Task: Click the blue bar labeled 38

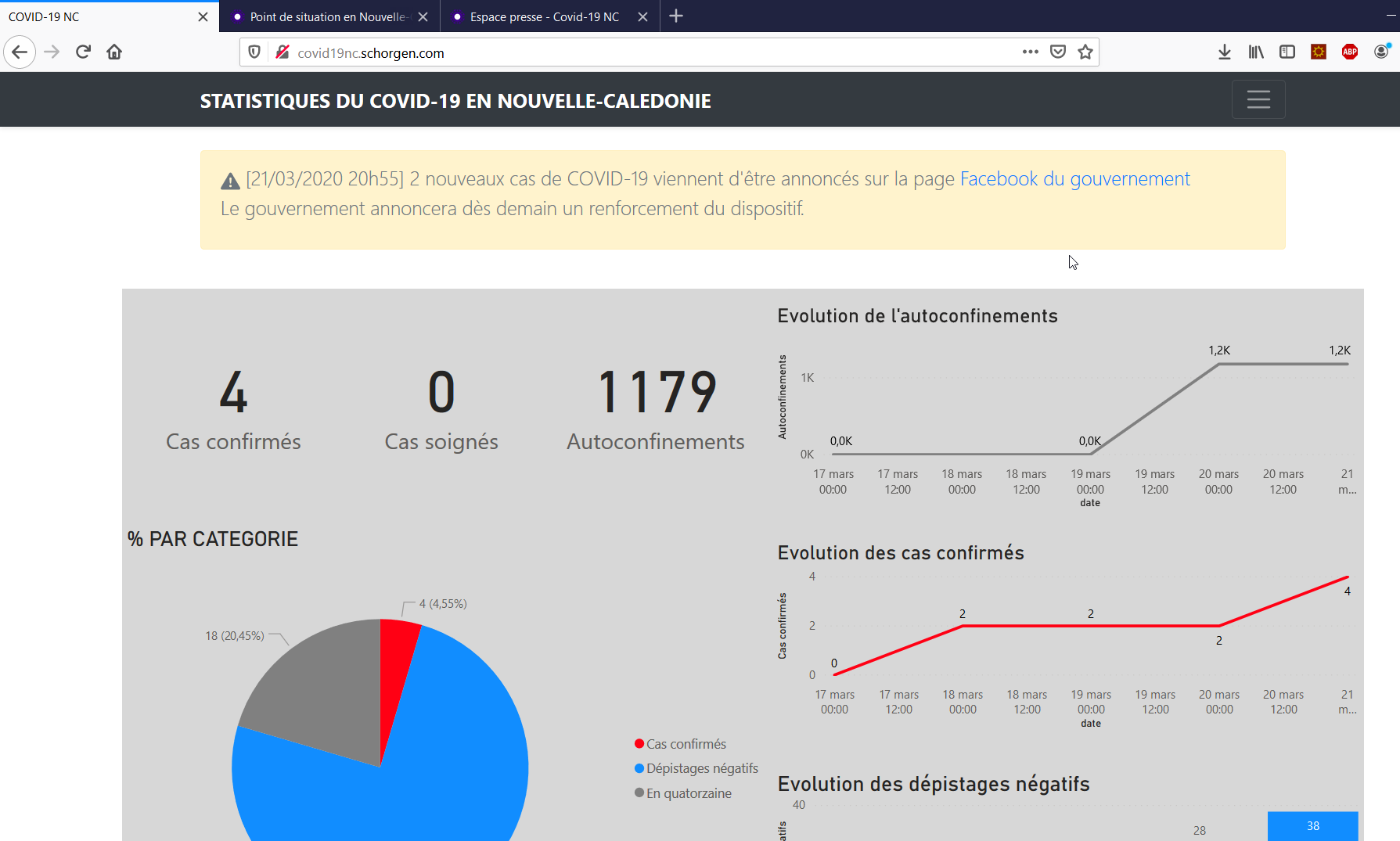Action: [x=1312, y=826]
